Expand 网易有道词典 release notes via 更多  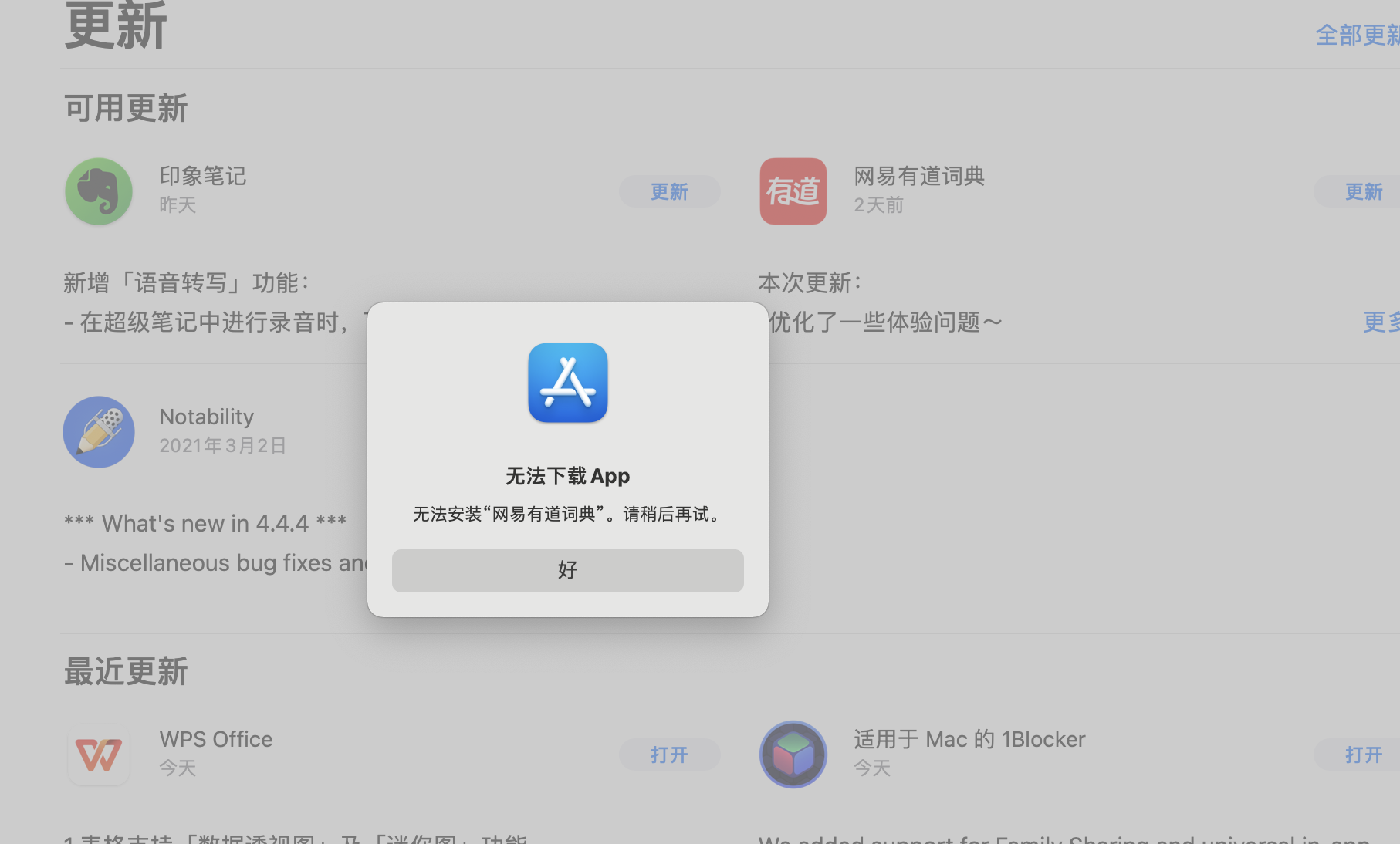coord(1381,322)
